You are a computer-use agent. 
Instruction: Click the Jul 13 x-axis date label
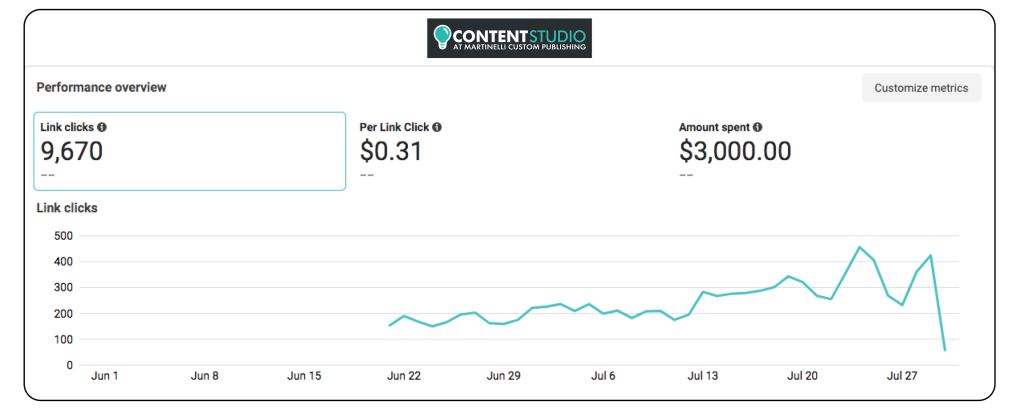(x=703, y=376)
